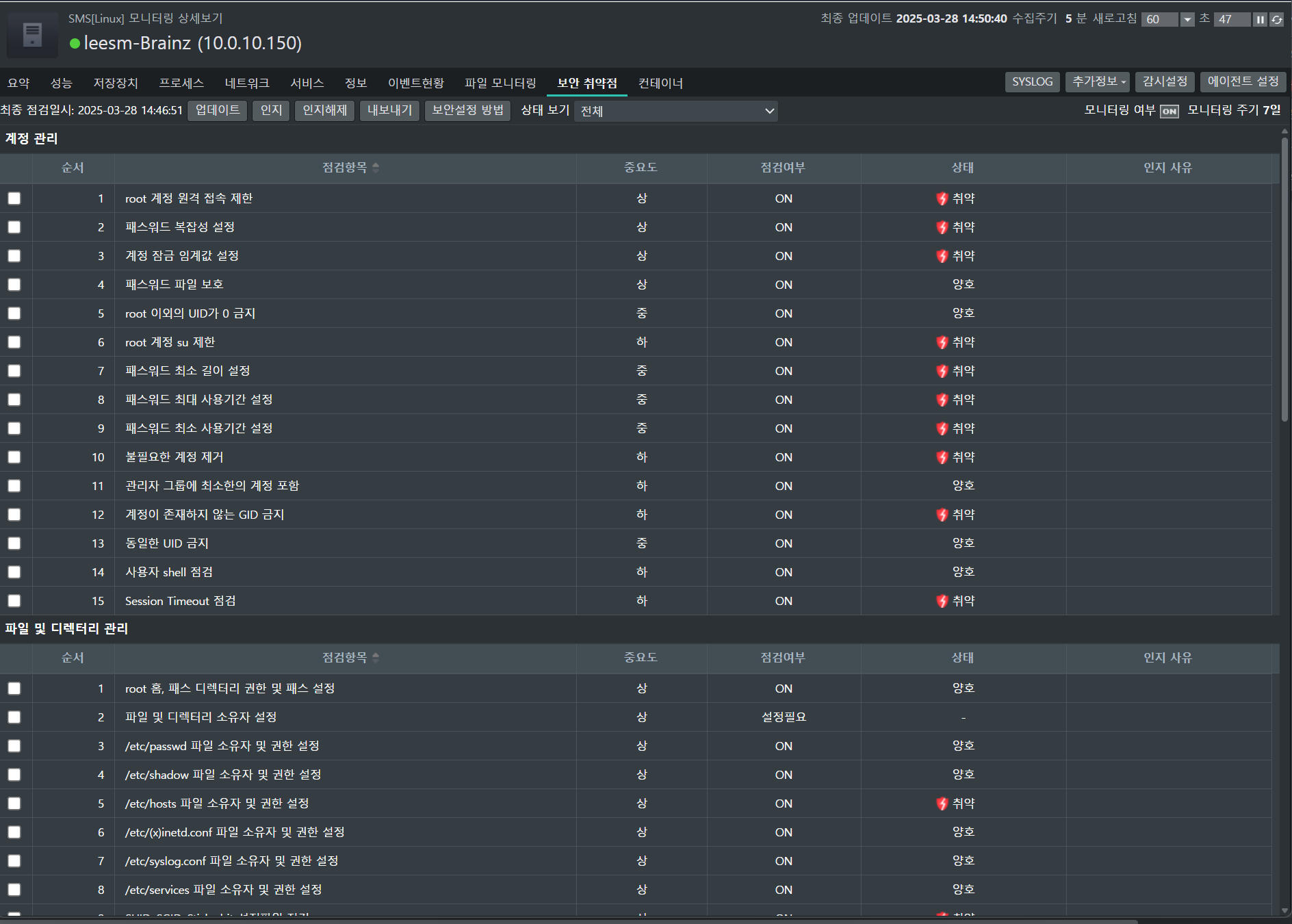Click the 인지해제 button
This screenshot has width=1292, height=924.
[x=324, y=110]
